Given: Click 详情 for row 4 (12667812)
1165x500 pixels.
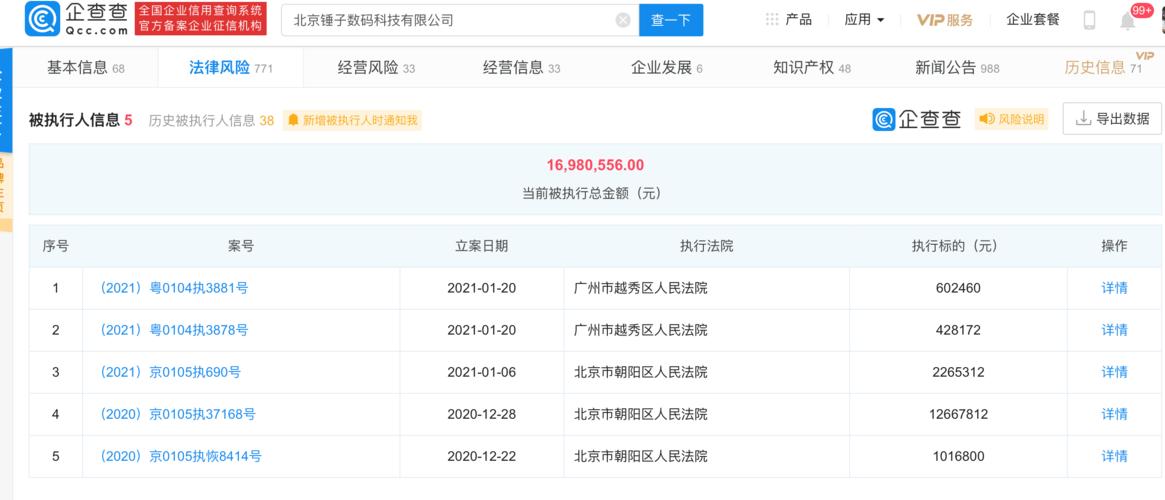Looking at the screenshot, I should tap(1114, 414).
